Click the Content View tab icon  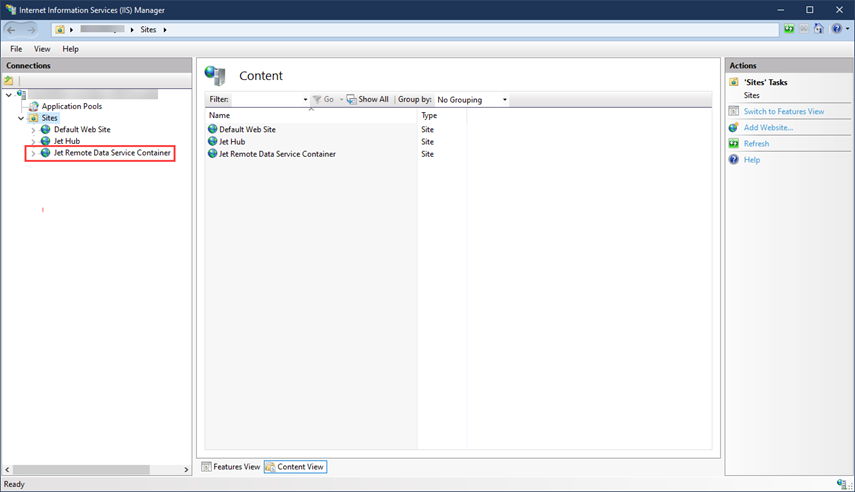(x=270, y=467)
